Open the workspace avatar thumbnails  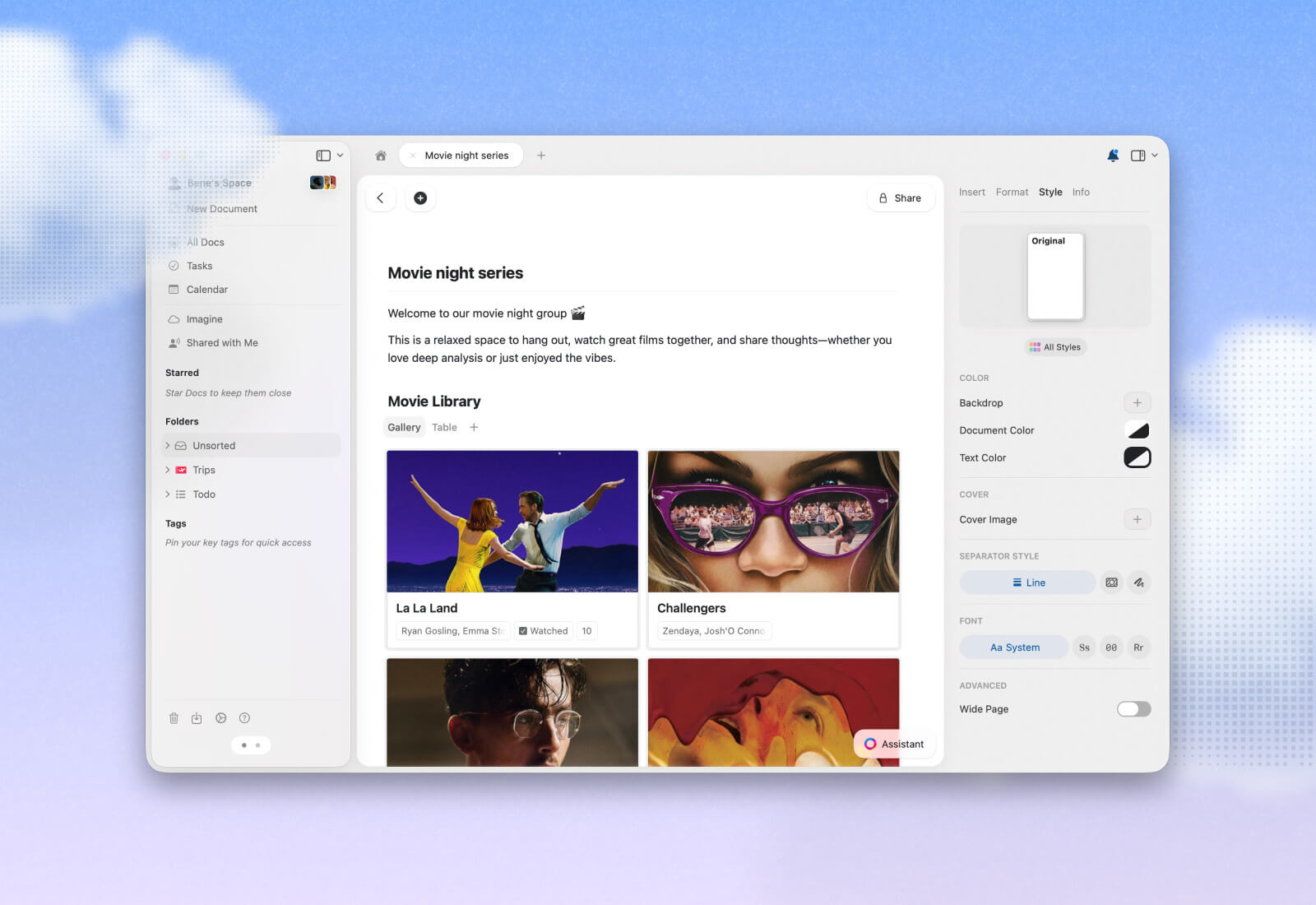tap(322, 183)
